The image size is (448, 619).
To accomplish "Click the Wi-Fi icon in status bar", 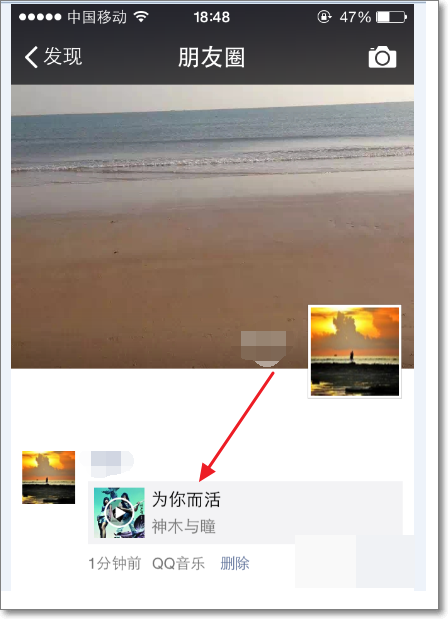I will (x=141, y=17).
